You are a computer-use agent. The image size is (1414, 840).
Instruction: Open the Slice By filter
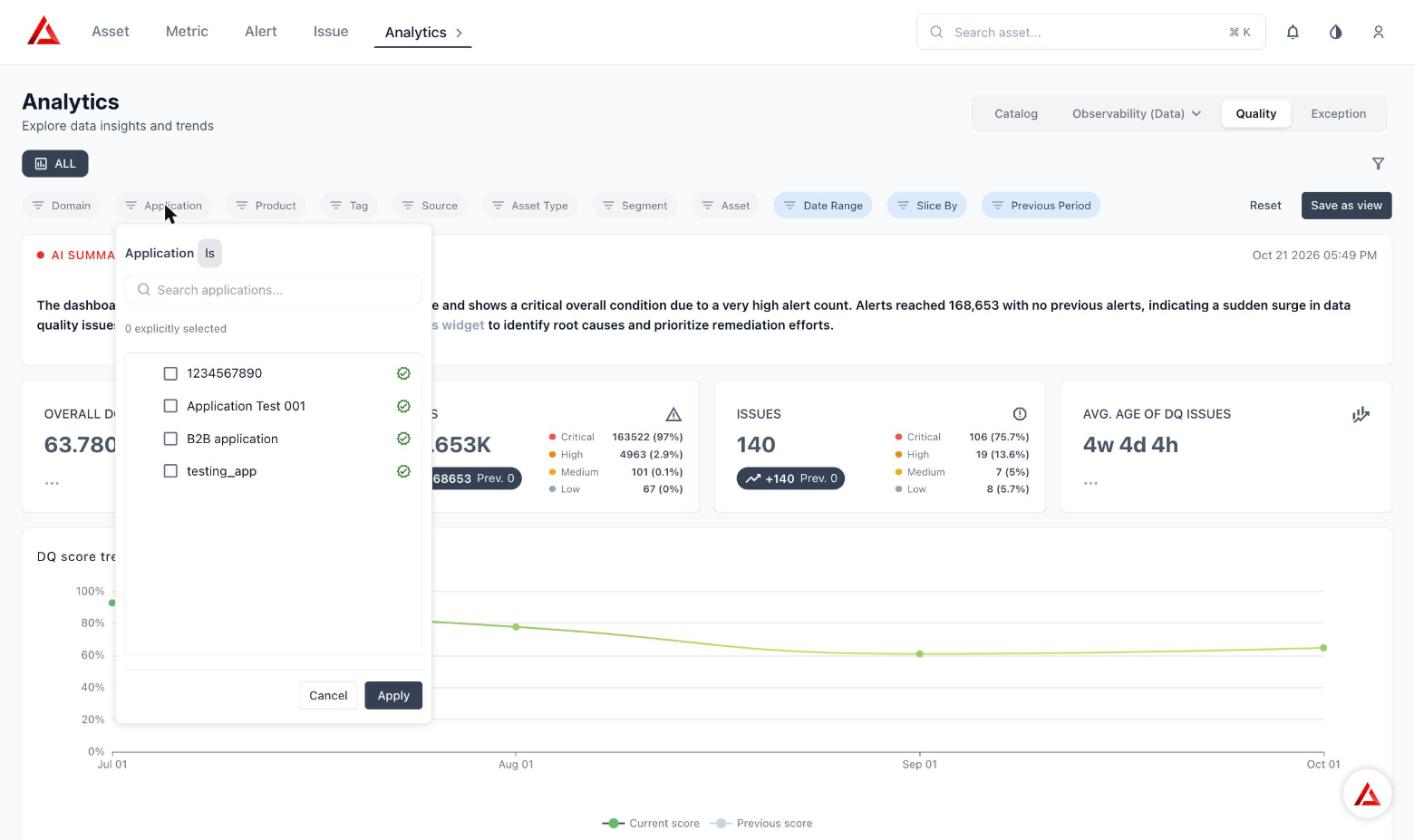point(927,205)
